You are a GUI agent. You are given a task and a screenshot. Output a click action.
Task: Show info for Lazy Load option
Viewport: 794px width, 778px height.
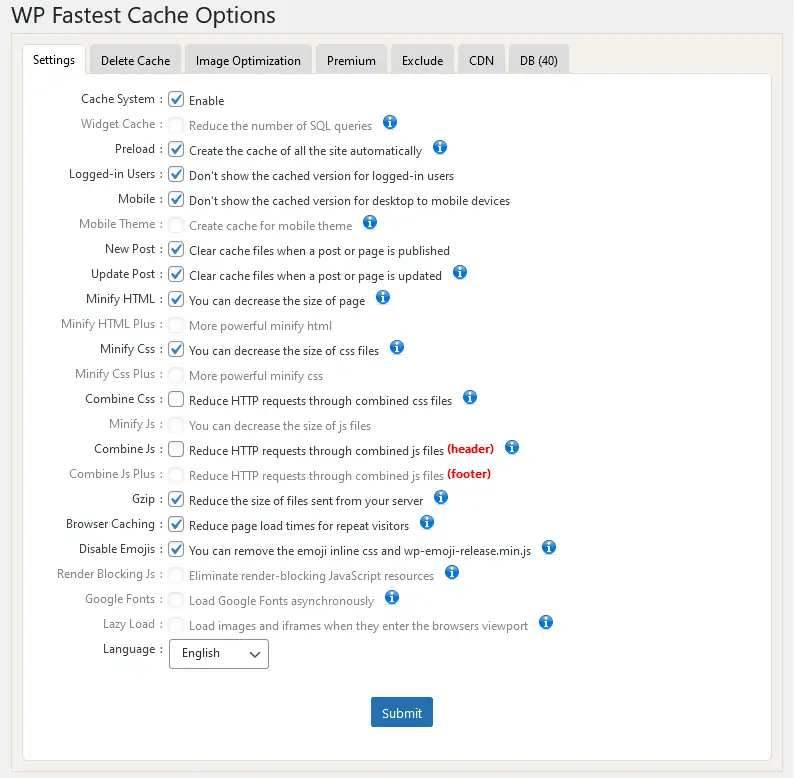[546, 622]
